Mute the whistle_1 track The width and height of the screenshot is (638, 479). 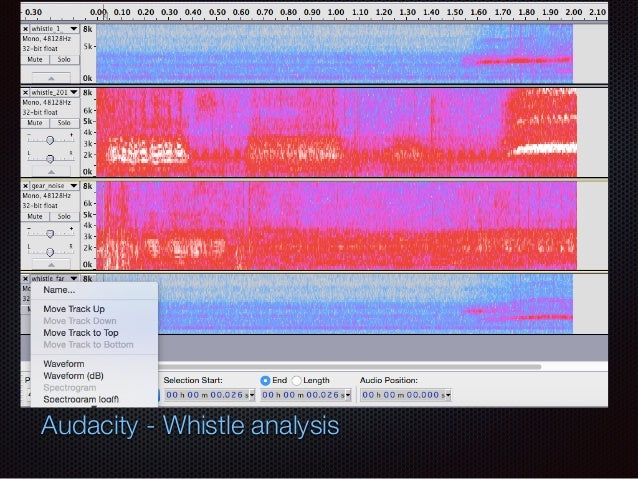pyautogui.click(x=35, y=59)
